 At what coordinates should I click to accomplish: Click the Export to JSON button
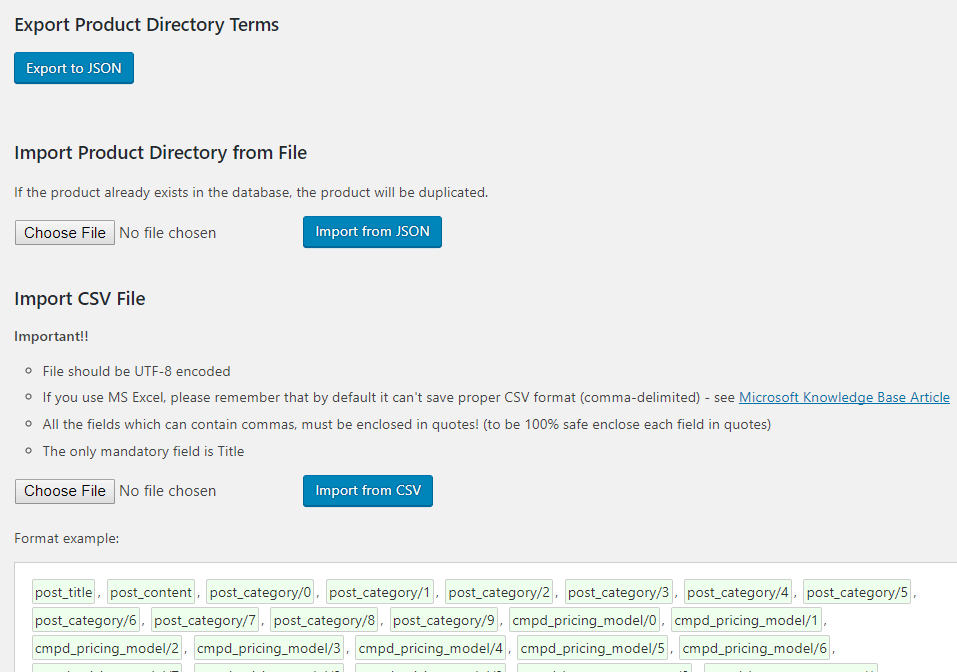[74, 68]
